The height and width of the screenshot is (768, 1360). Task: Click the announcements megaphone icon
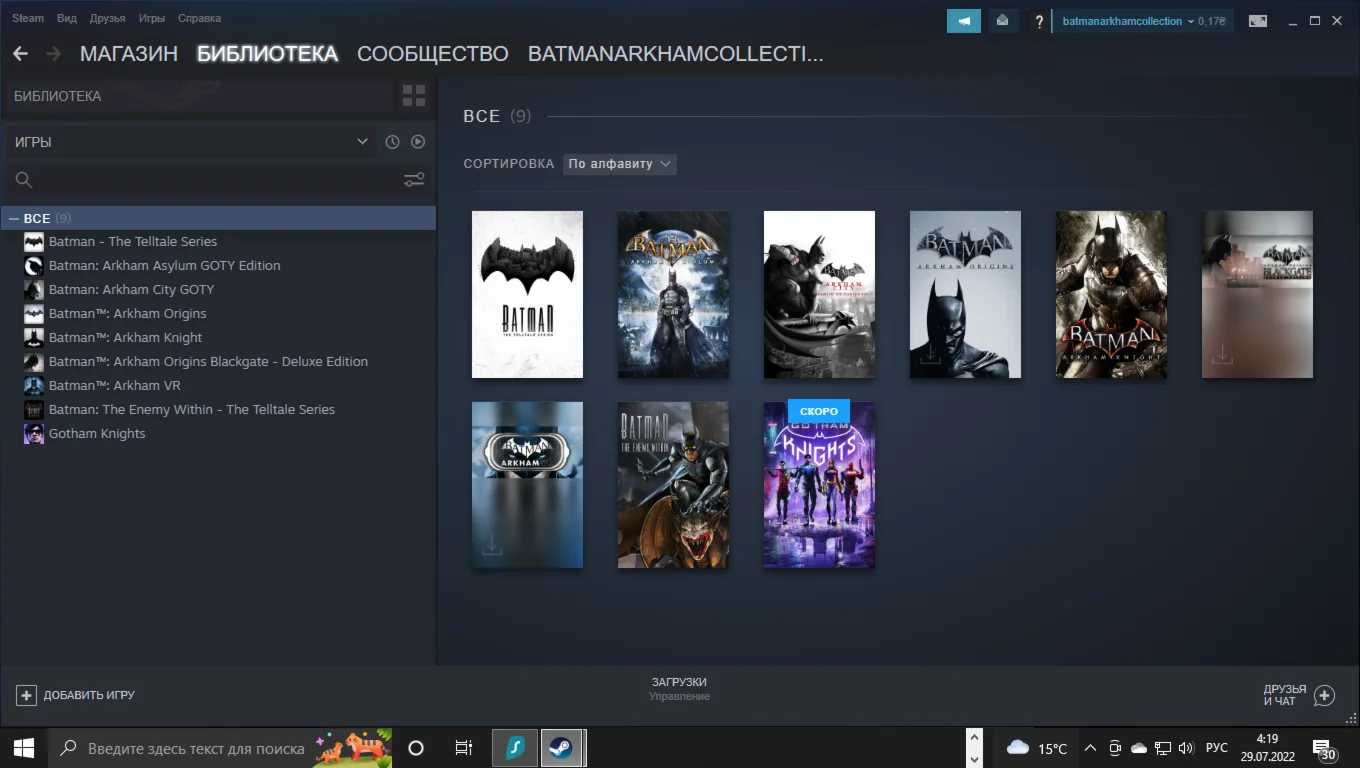click(x=963, y=21)
